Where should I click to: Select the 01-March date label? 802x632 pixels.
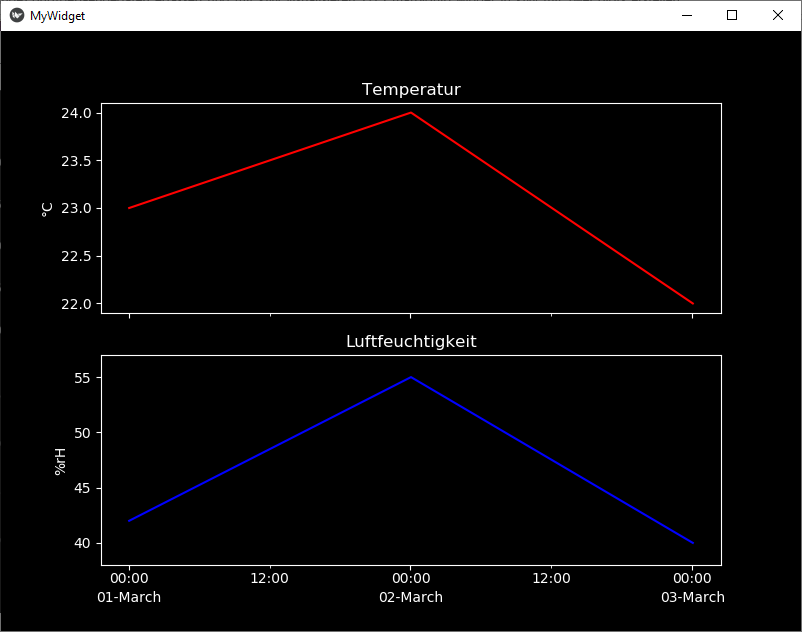coord(129,597)
